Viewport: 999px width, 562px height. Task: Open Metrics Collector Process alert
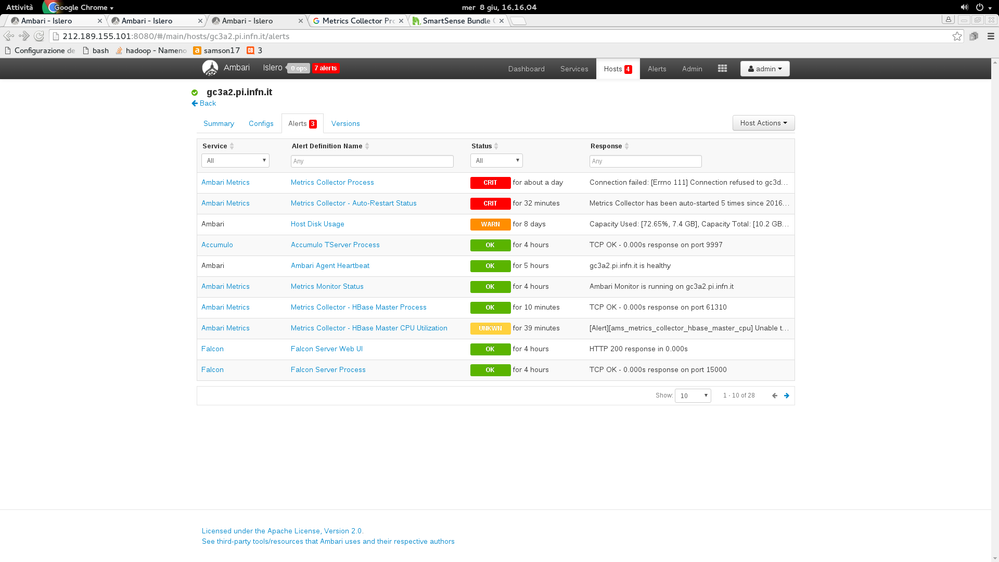point(332,182)
